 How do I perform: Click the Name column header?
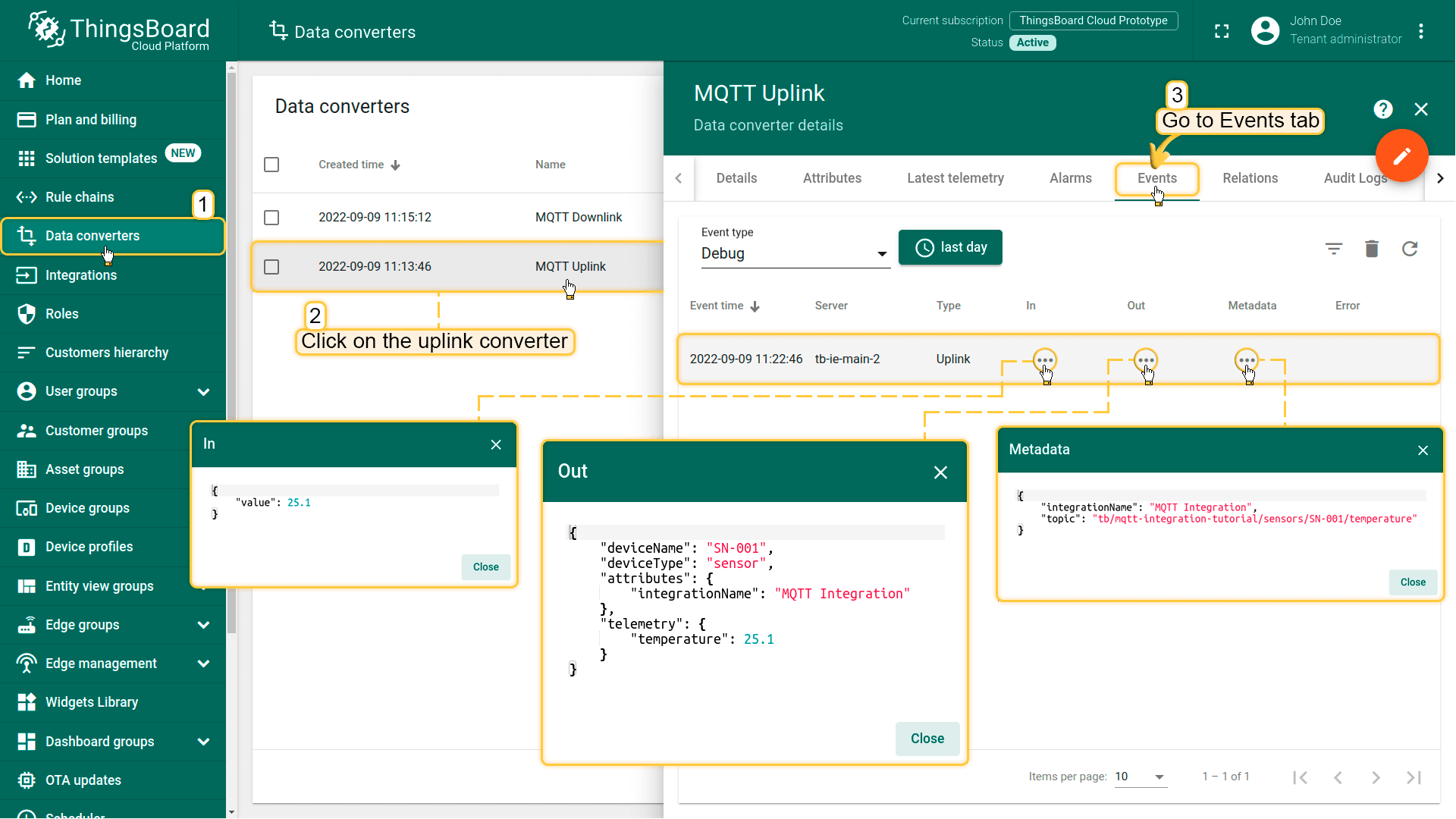[x=550, y=165]
